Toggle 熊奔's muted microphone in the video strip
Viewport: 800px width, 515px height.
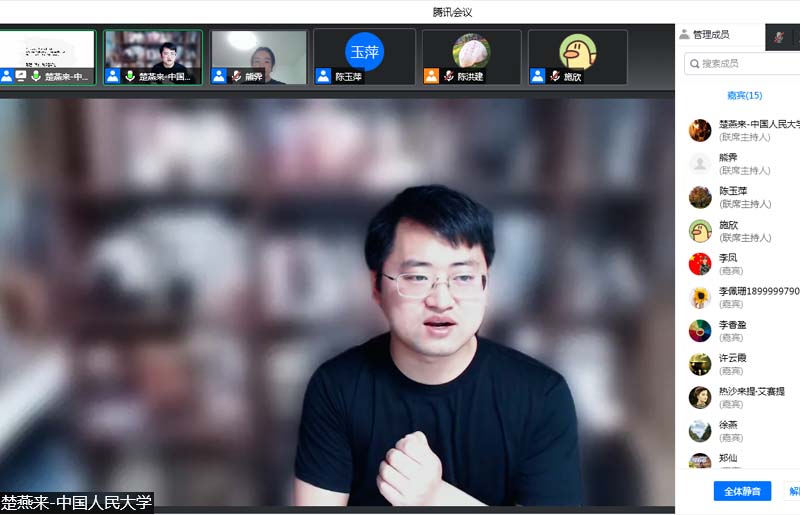click(x=236, y=76)
